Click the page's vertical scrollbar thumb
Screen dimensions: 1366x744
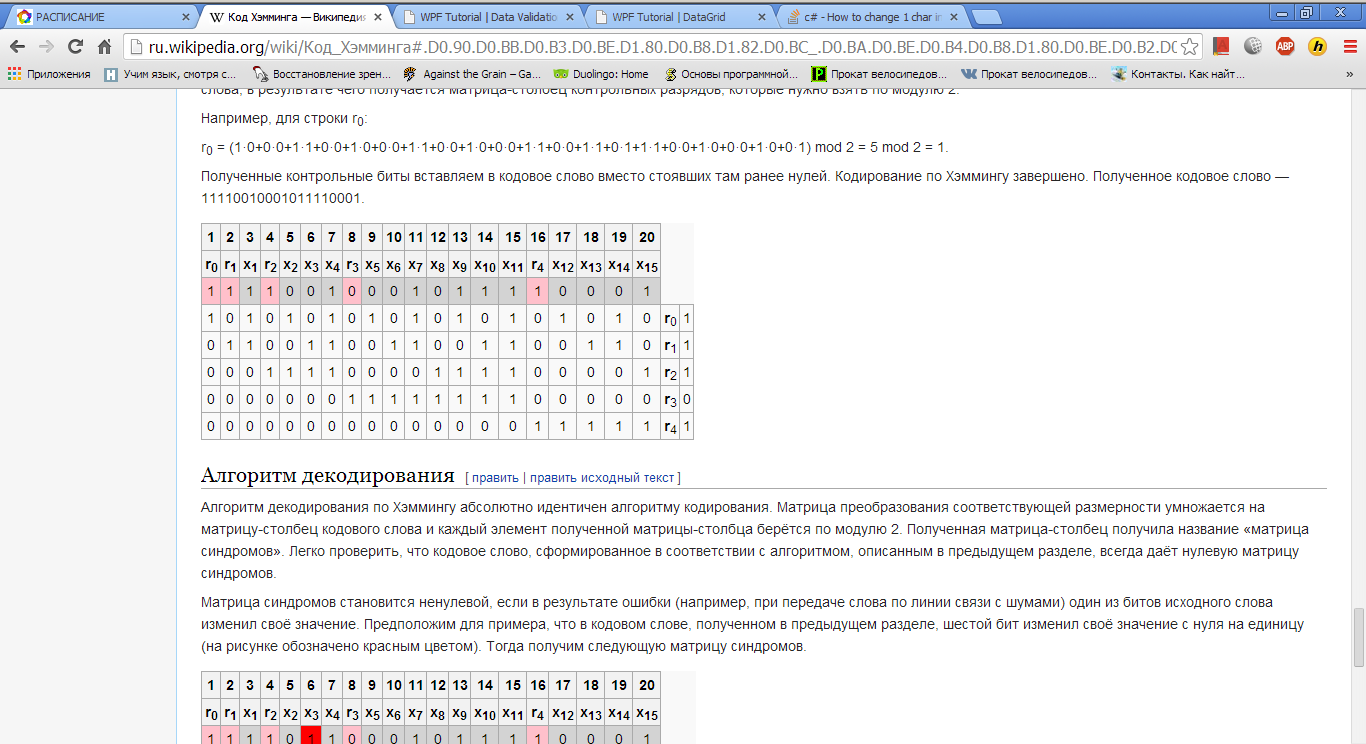[1357, 637]
